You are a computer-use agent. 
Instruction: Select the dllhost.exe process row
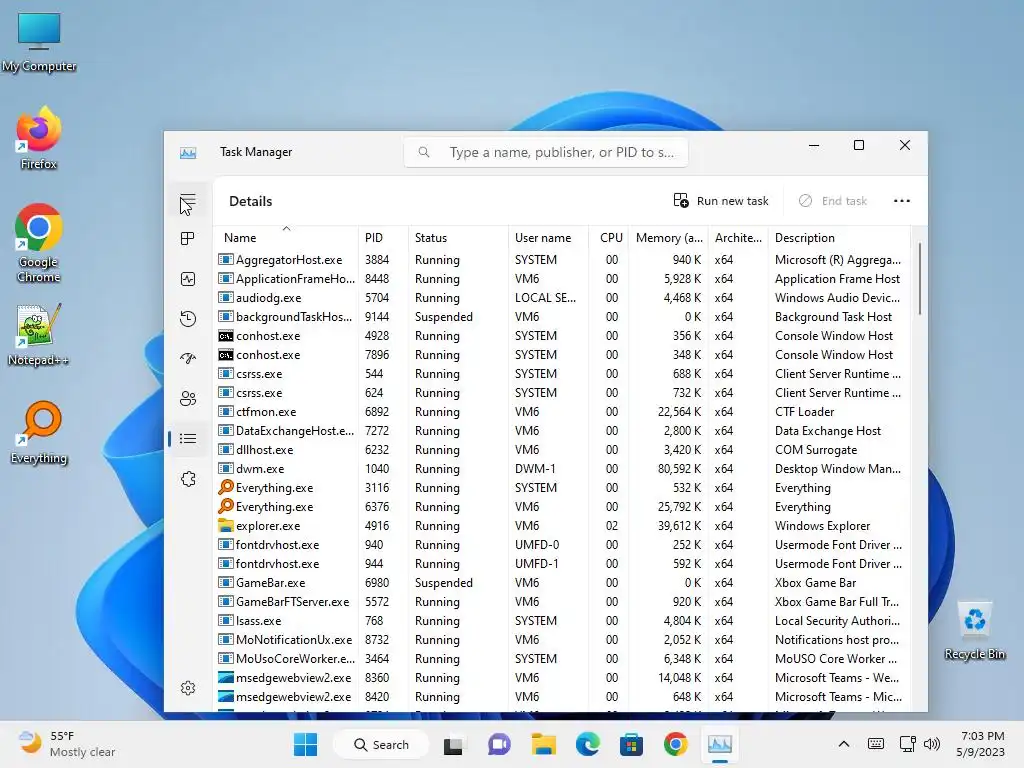tap(562, 450)
